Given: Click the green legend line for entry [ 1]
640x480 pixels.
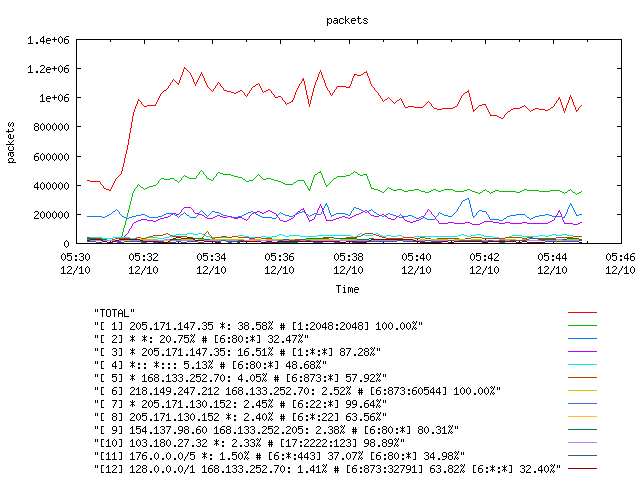Looking at the screenshot, I should pos(582,325).
